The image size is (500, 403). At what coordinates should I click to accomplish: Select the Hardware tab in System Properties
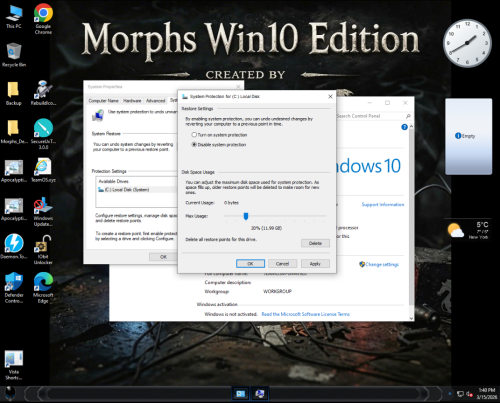click(132, 101)
